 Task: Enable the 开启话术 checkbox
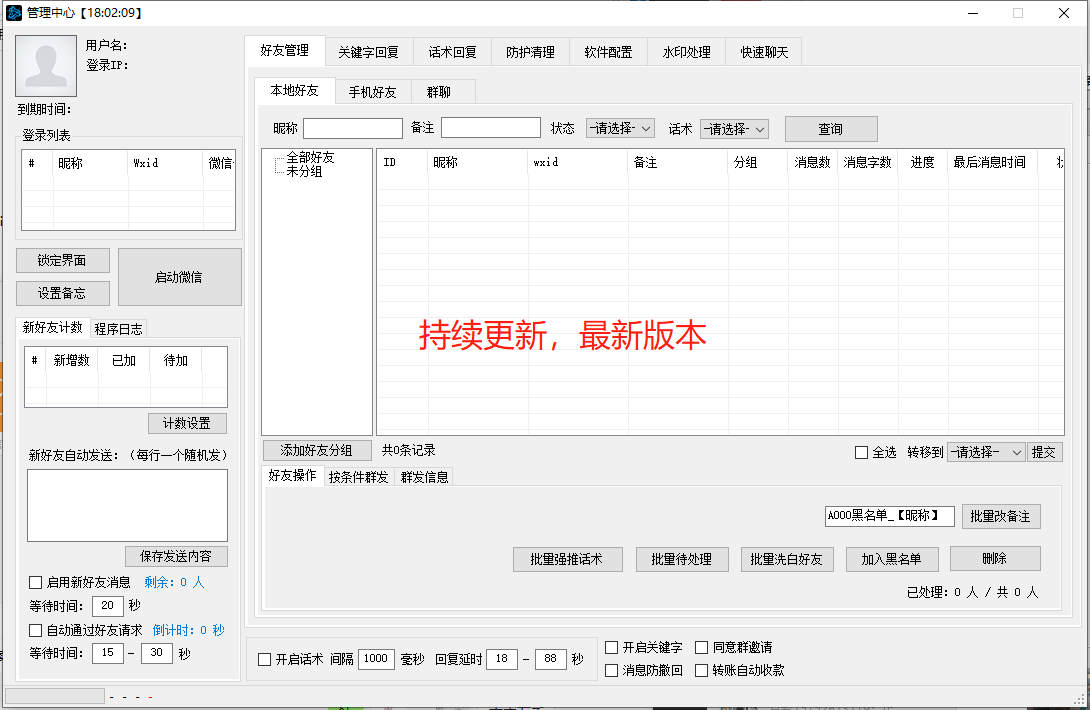point(265,659)
